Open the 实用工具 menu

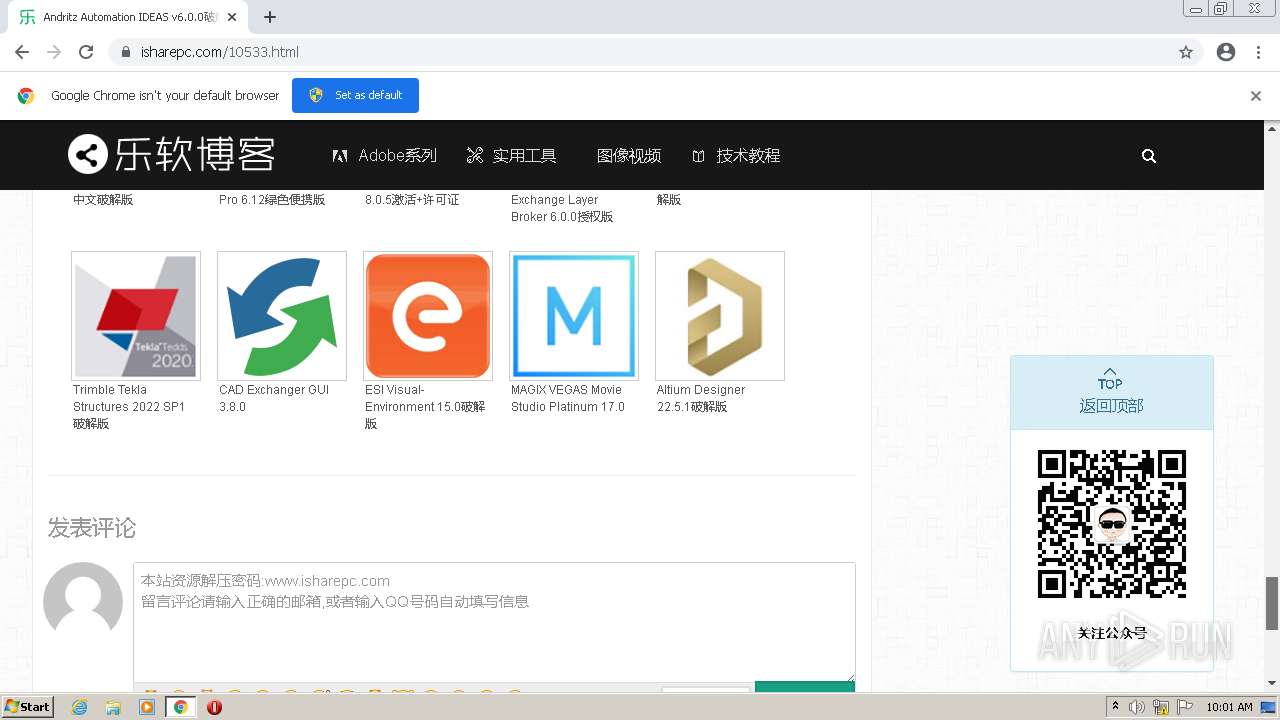click(511, 156)
